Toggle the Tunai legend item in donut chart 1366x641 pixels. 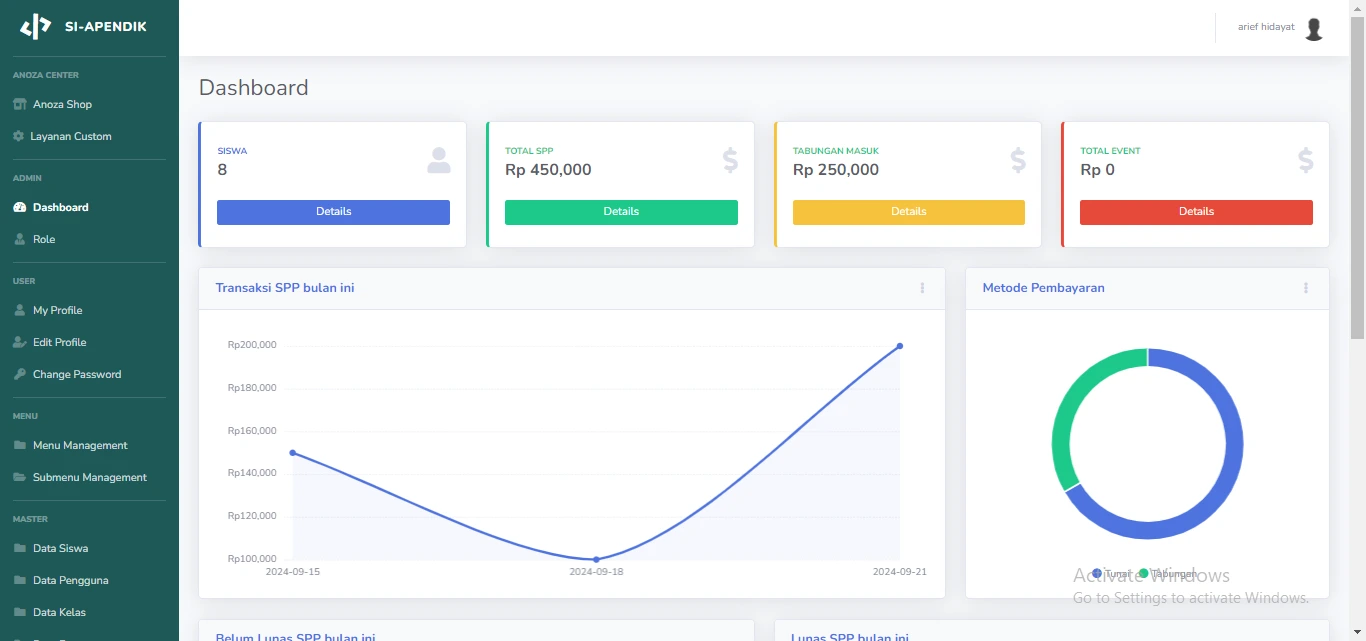click(x=1112, y=573)
